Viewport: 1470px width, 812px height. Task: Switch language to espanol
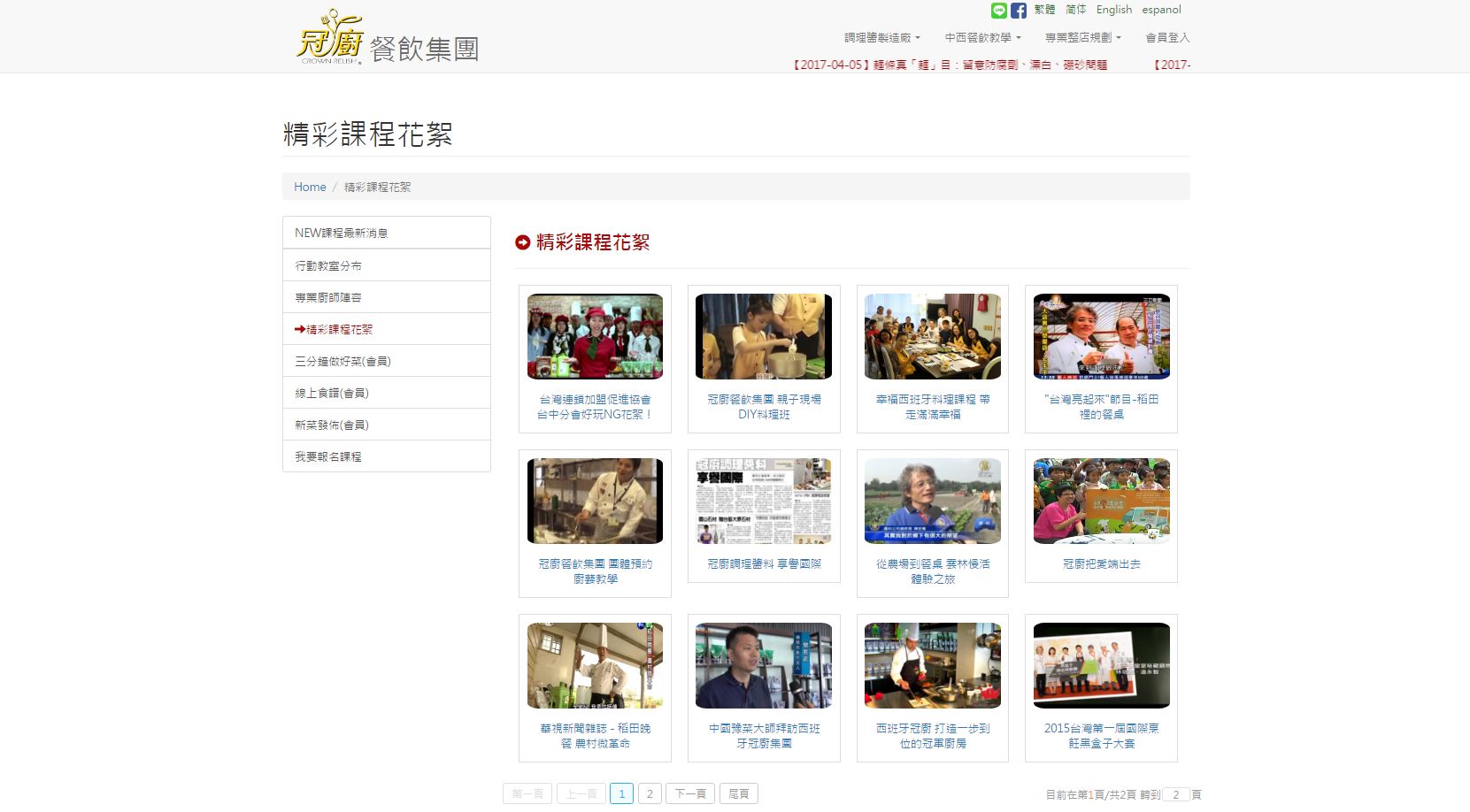1161,10
